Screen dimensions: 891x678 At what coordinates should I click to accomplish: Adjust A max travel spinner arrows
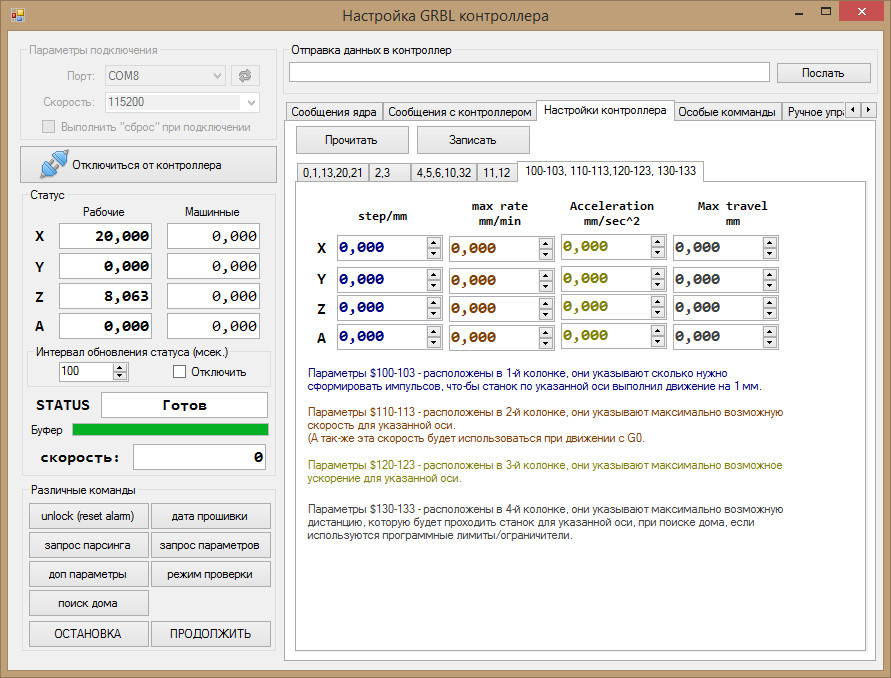tap(769, 337)
